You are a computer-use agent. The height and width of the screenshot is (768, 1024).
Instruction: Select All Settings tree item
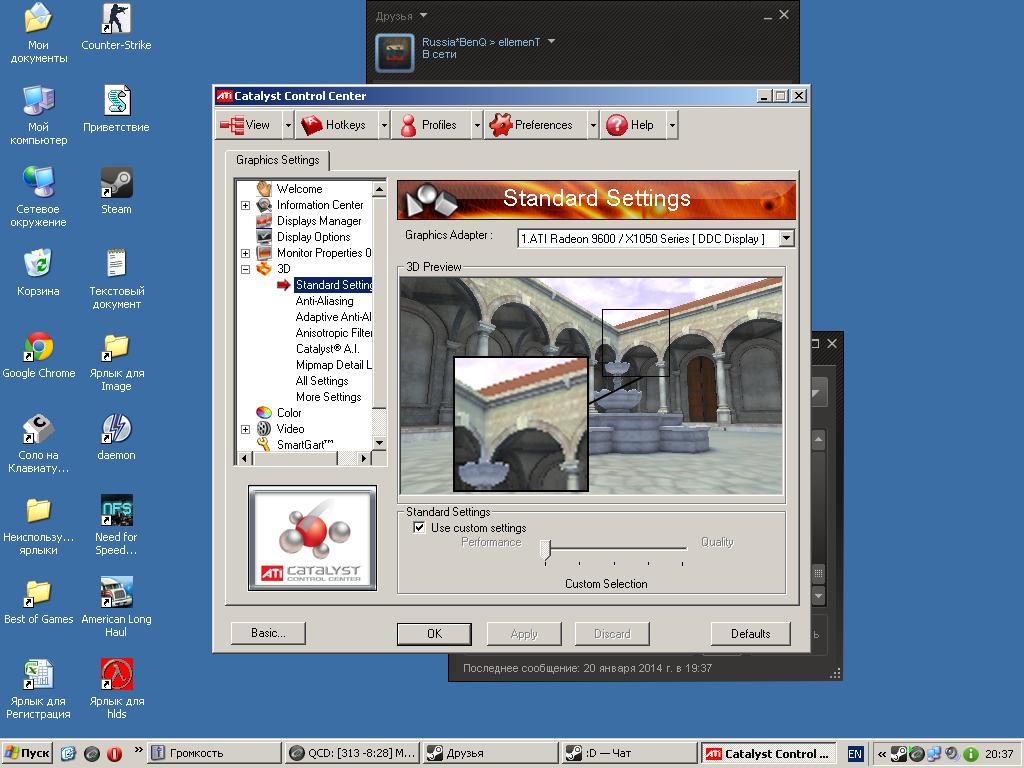[x=322, y=381]
